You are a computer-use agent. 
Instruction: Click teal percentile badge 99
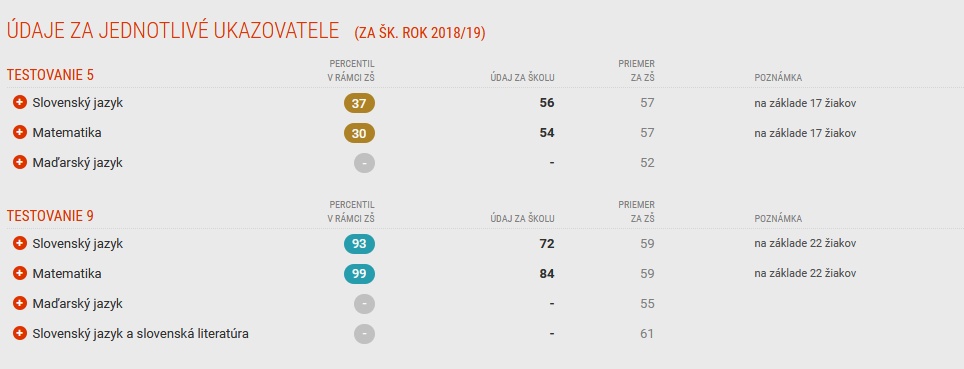click(x=359, y=274)
